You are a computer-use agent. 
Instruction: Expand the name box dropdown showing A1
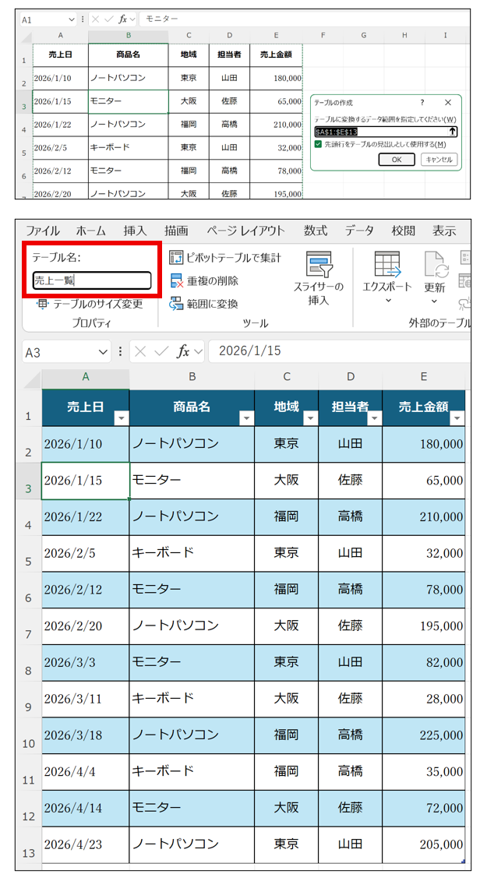(71, 19)
